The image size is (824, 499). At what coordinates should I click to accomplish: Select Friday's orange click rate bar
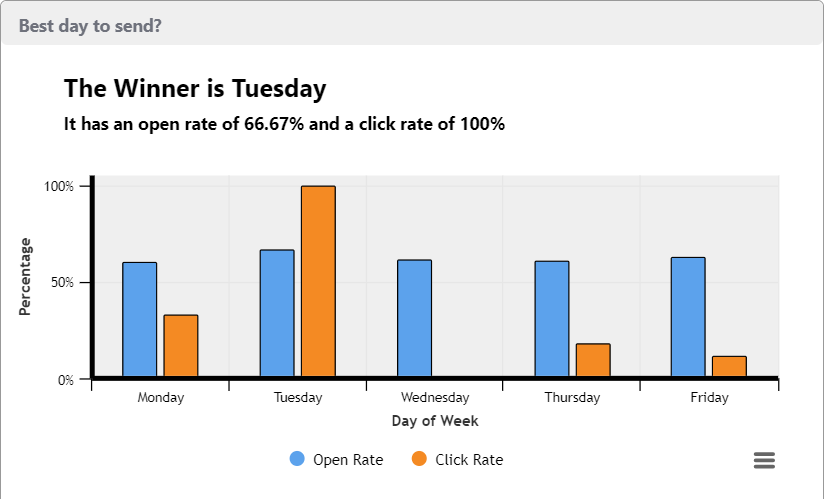pyautogui.click(x=729, y=366)
